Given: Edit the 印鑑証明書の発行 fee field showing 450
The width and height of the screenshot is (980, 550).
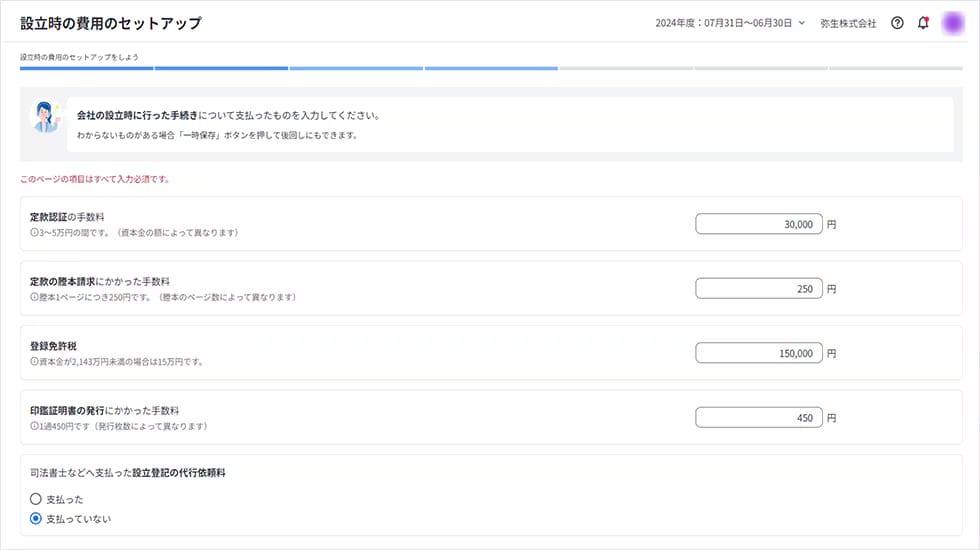Looking at the screenshot, I should 759,418.
